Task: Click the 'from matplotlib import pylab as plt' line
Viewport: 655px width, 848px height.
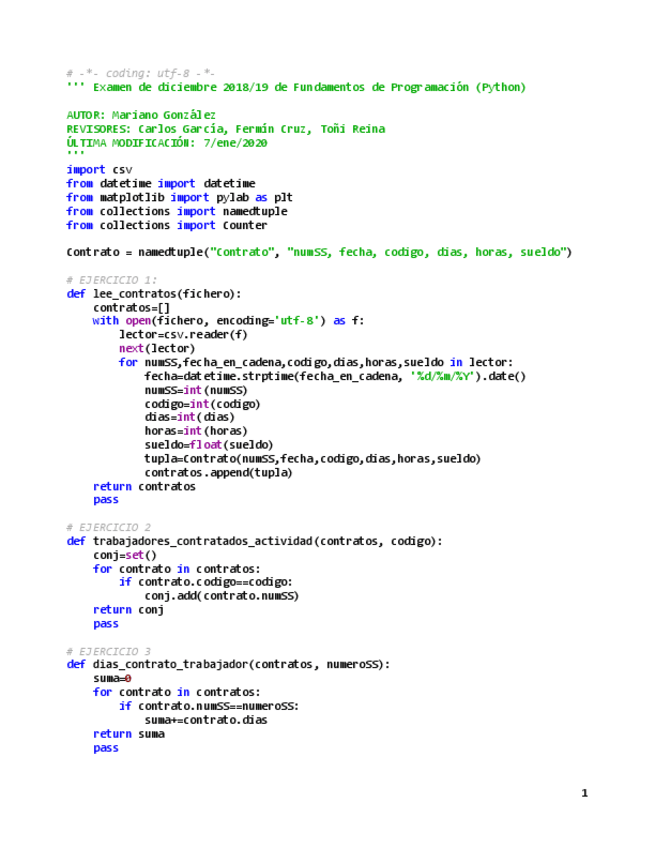Action: click(x=180, y=197)
